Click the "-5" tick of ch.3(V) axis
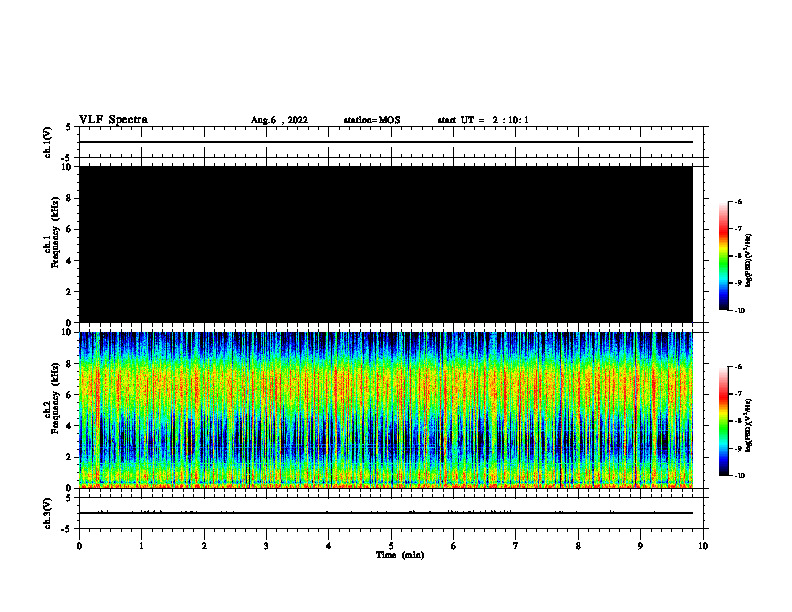Image resolution: width=792 pixels, height=612 pixels. (67, 529)
